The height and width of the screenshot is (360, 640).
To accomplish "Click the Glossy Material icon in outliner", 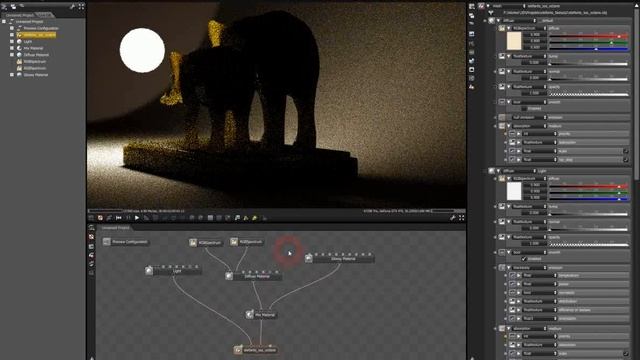I will pos(19,75).
